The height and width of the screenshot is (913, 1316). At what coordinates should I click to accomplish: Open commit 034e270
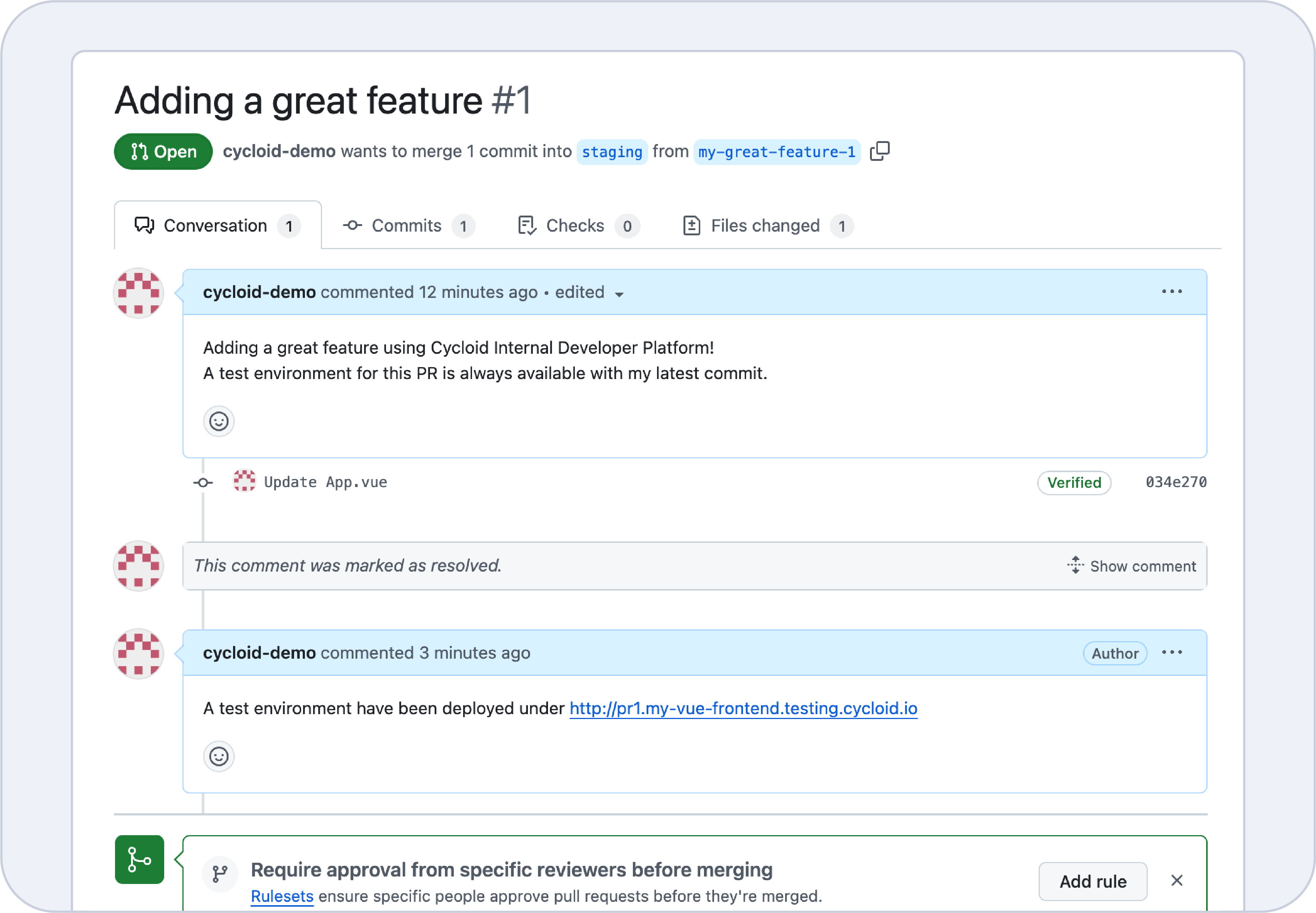(x=1176, y=482)
